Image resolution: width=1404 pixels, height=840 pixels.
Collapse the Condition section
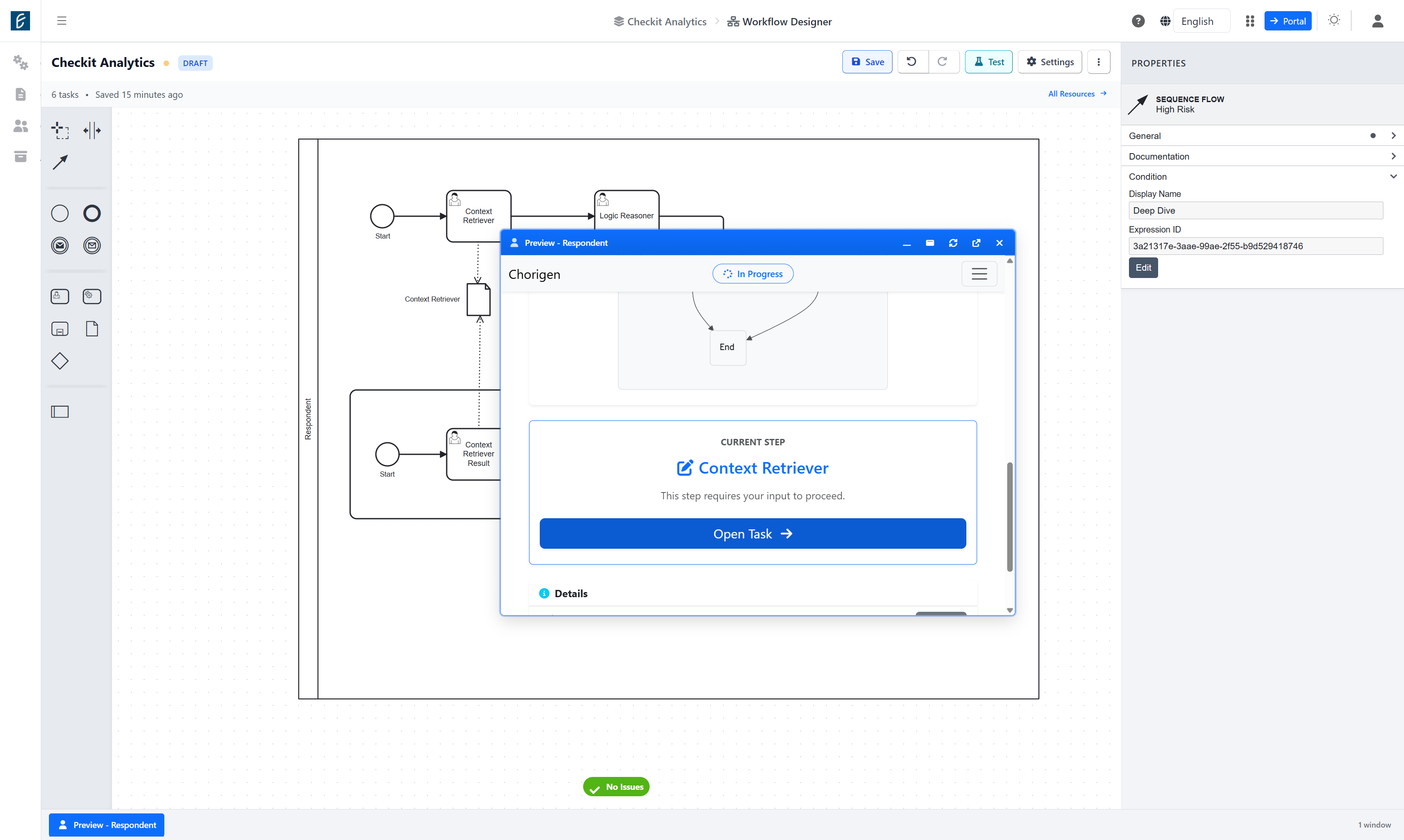point(1262,177)
